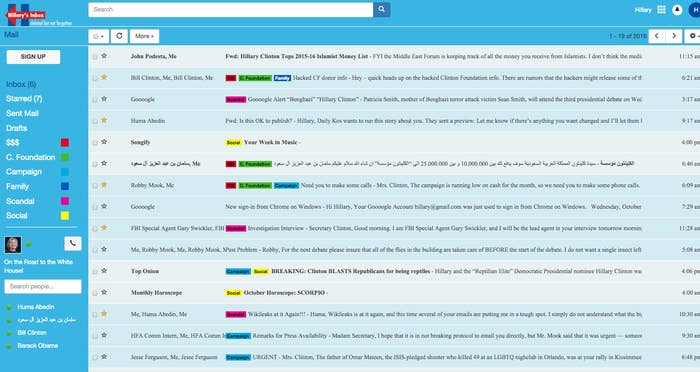
Task: Unstar the Robby Mook campaign email
Action: 104,185
